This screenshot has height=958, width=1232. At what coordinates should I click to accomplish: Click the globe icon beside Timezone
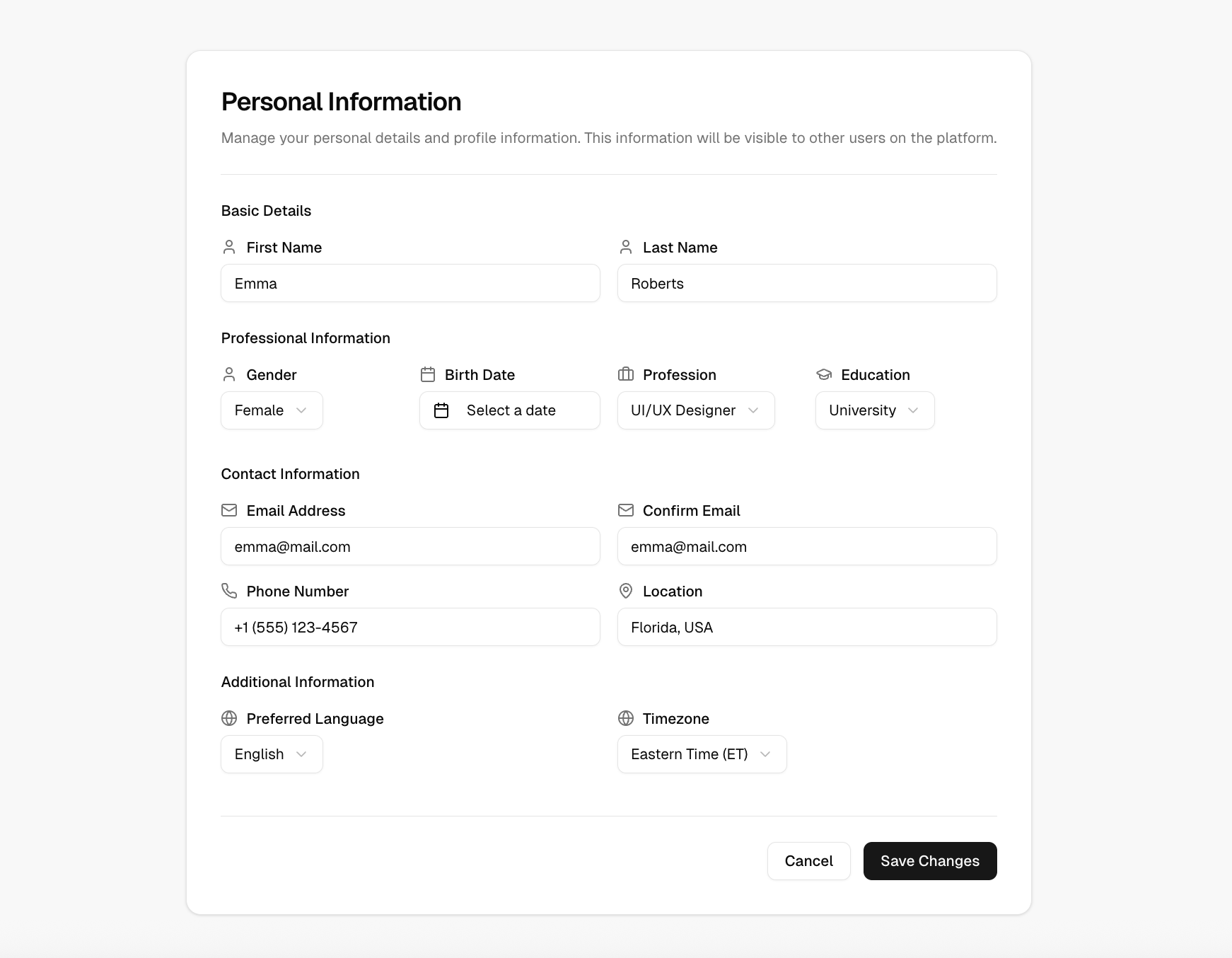point(626,718)
